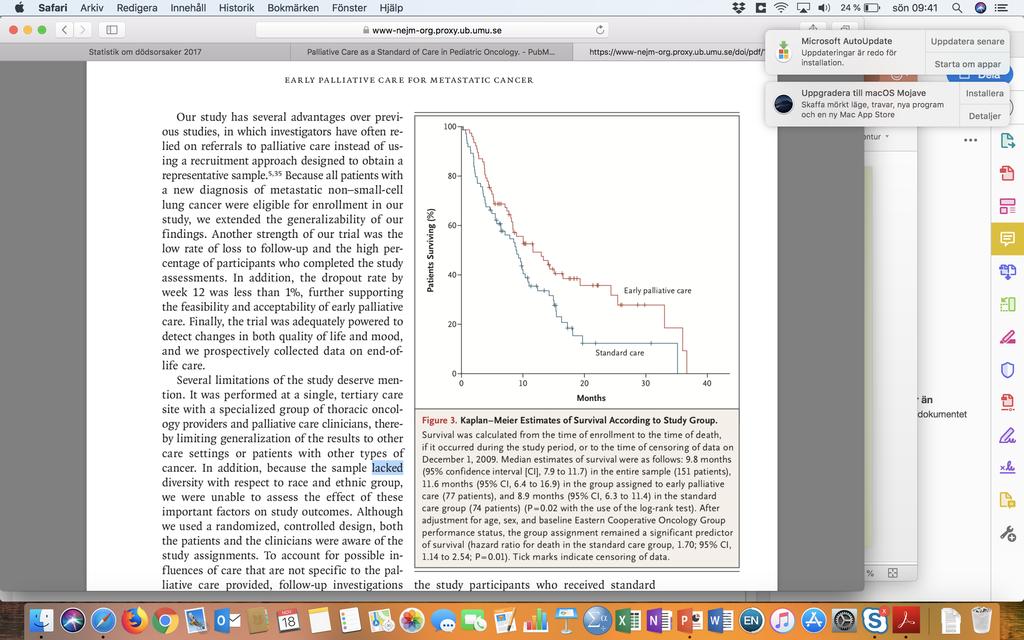Click the Safari address bar

coord(432,30)
